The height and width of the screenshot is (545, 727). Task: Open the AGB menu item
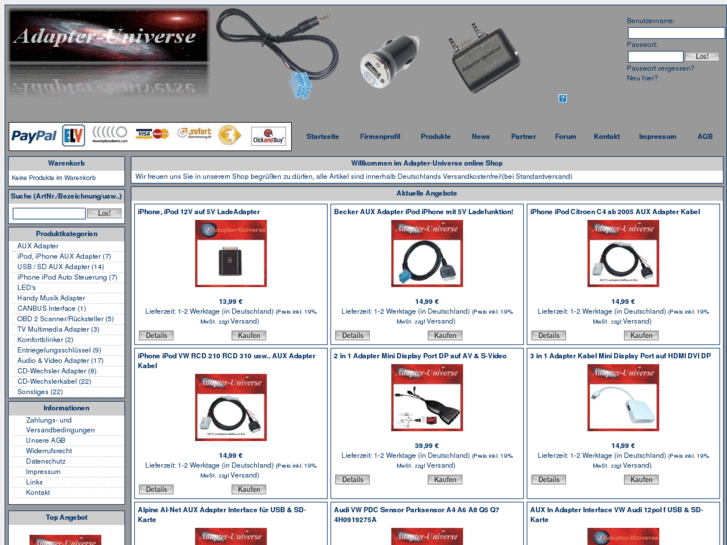705,136
